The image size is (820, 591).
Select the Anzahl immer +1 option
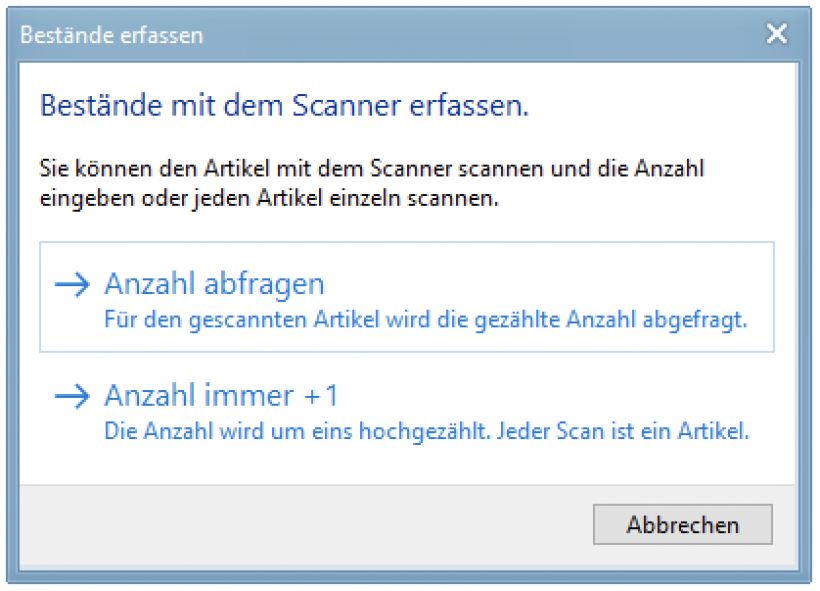pos(221,397)
